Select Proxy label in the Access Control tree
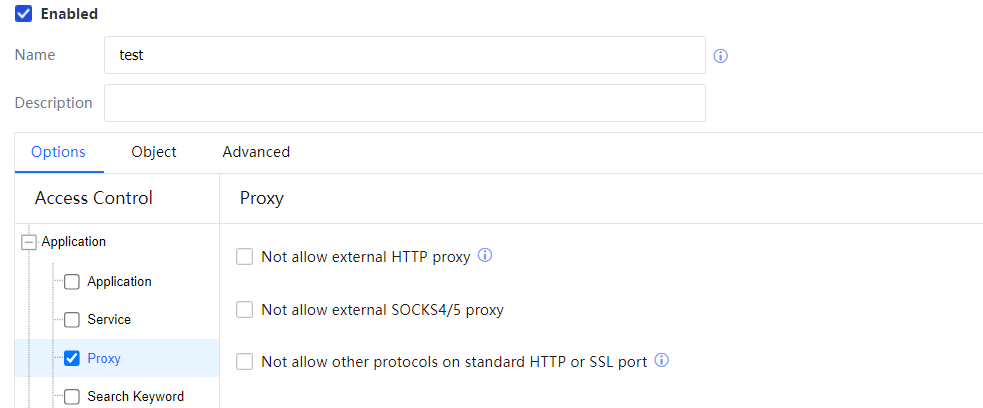The image size is (983, 408). tap(104, 358)
